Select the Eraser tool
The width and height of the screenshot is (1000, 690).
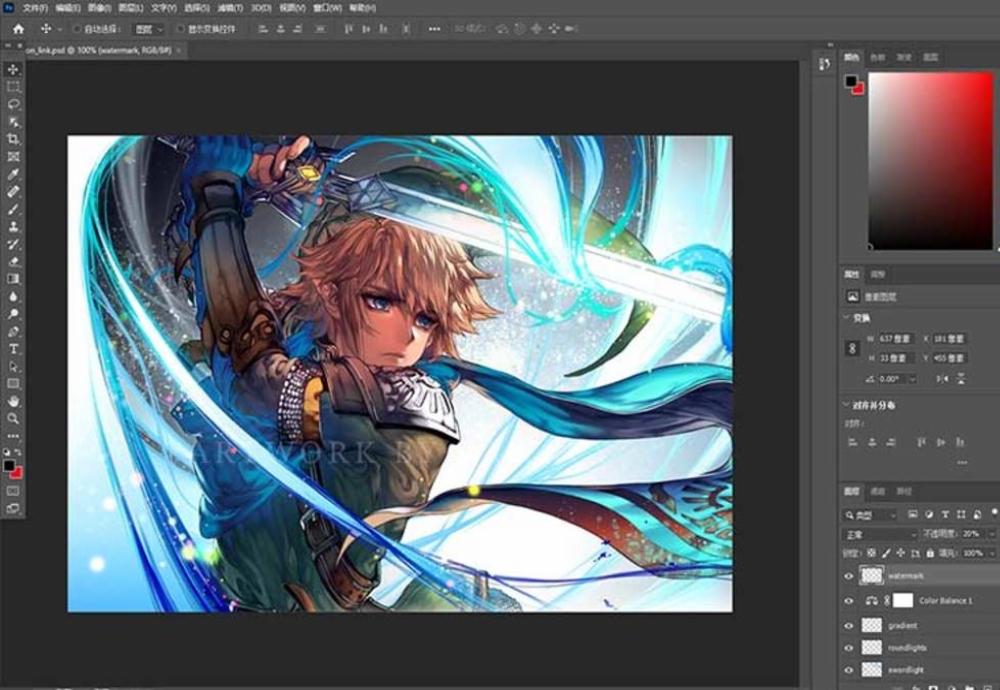click(14, 261)
